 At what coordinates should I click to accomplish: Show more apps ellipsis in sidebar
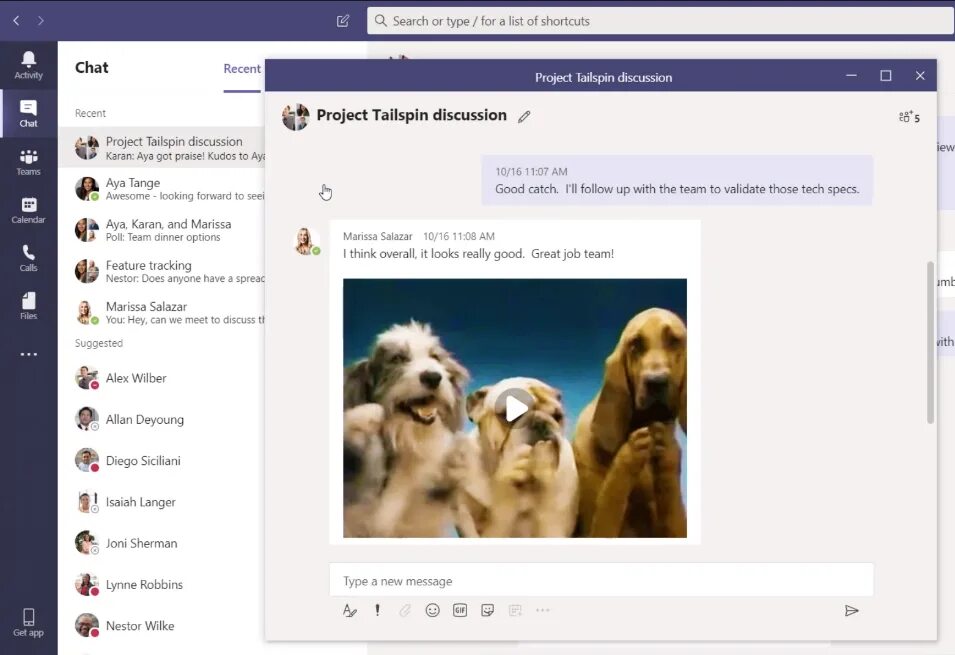pyautogui.click(x=29, y=354)
